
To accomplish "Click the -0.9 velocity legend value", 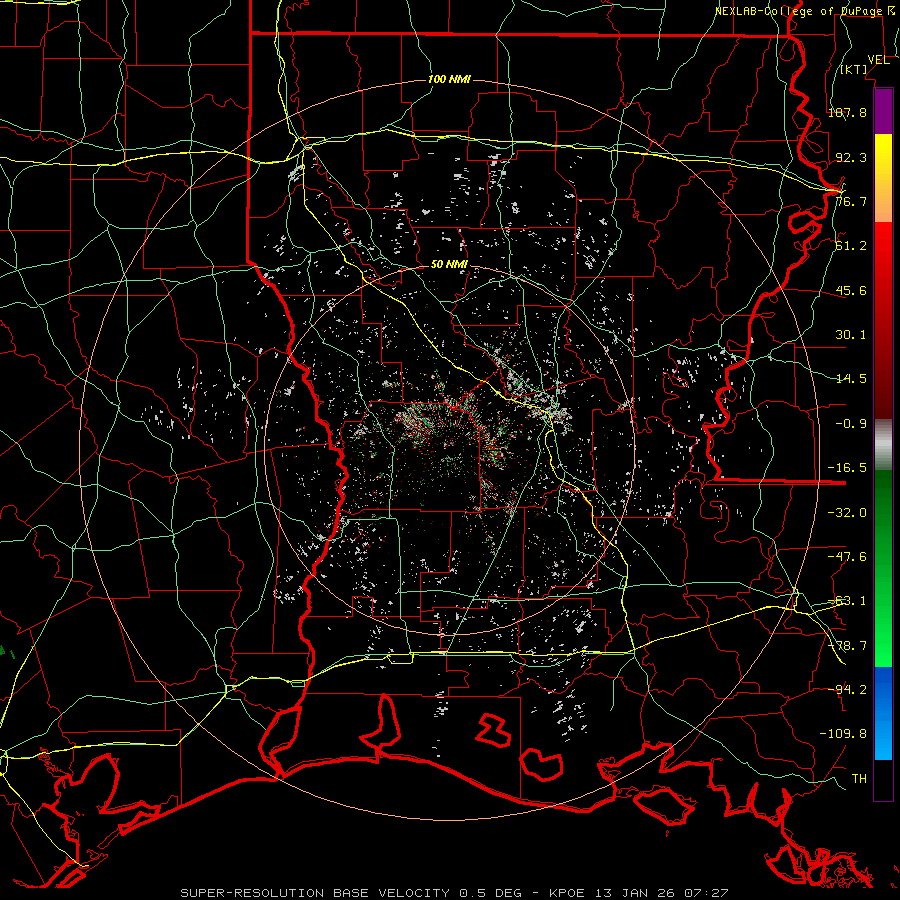I will (x=851, y=424).
